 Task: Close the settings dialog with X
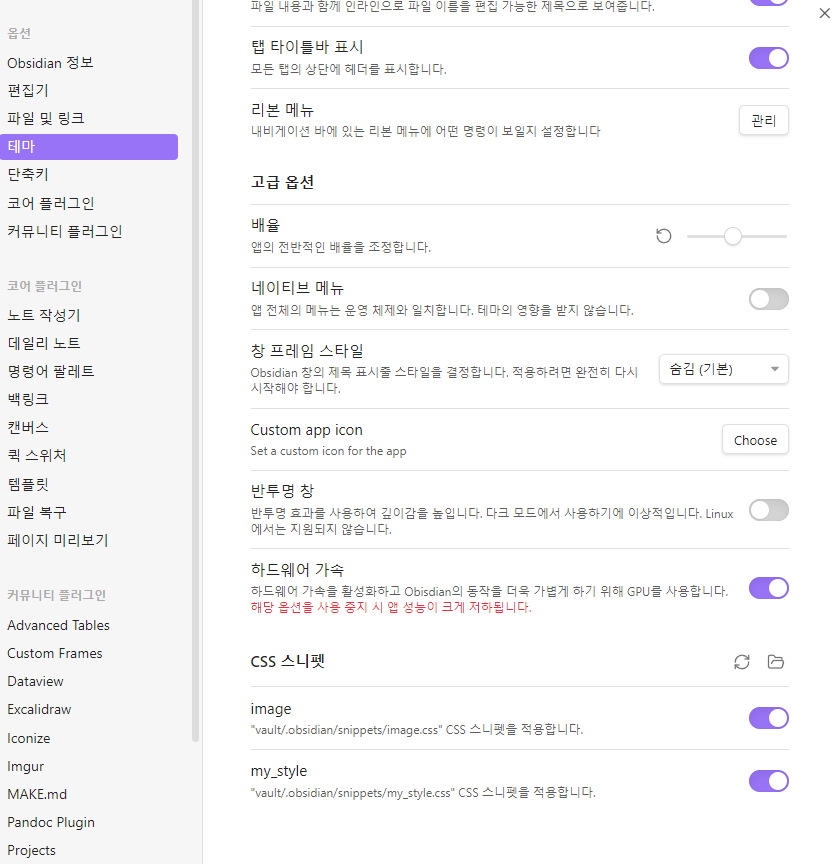tap(824, 13)
